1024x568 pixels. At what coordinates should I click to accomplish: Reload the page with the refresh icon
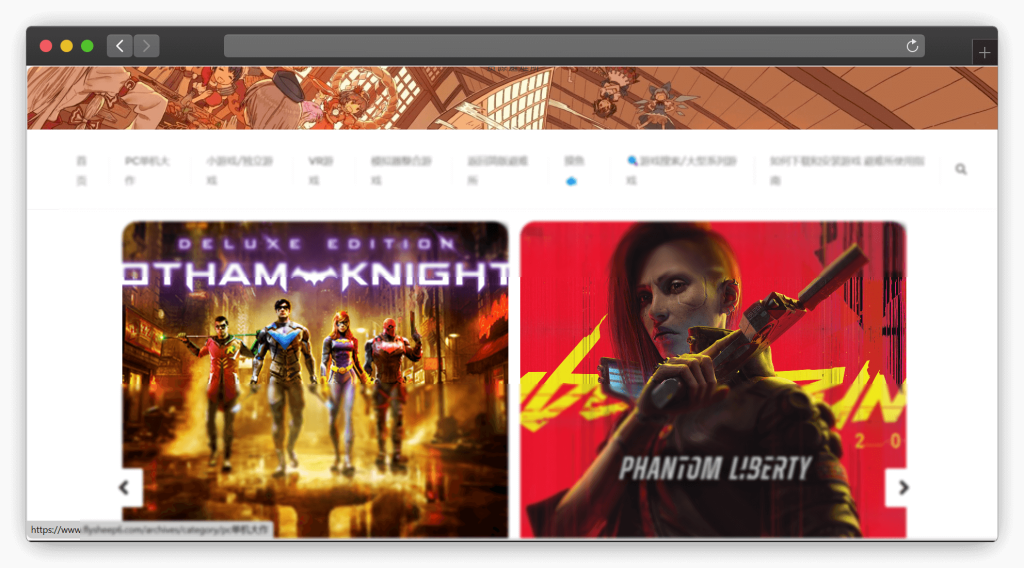click(x=912, y=46)
